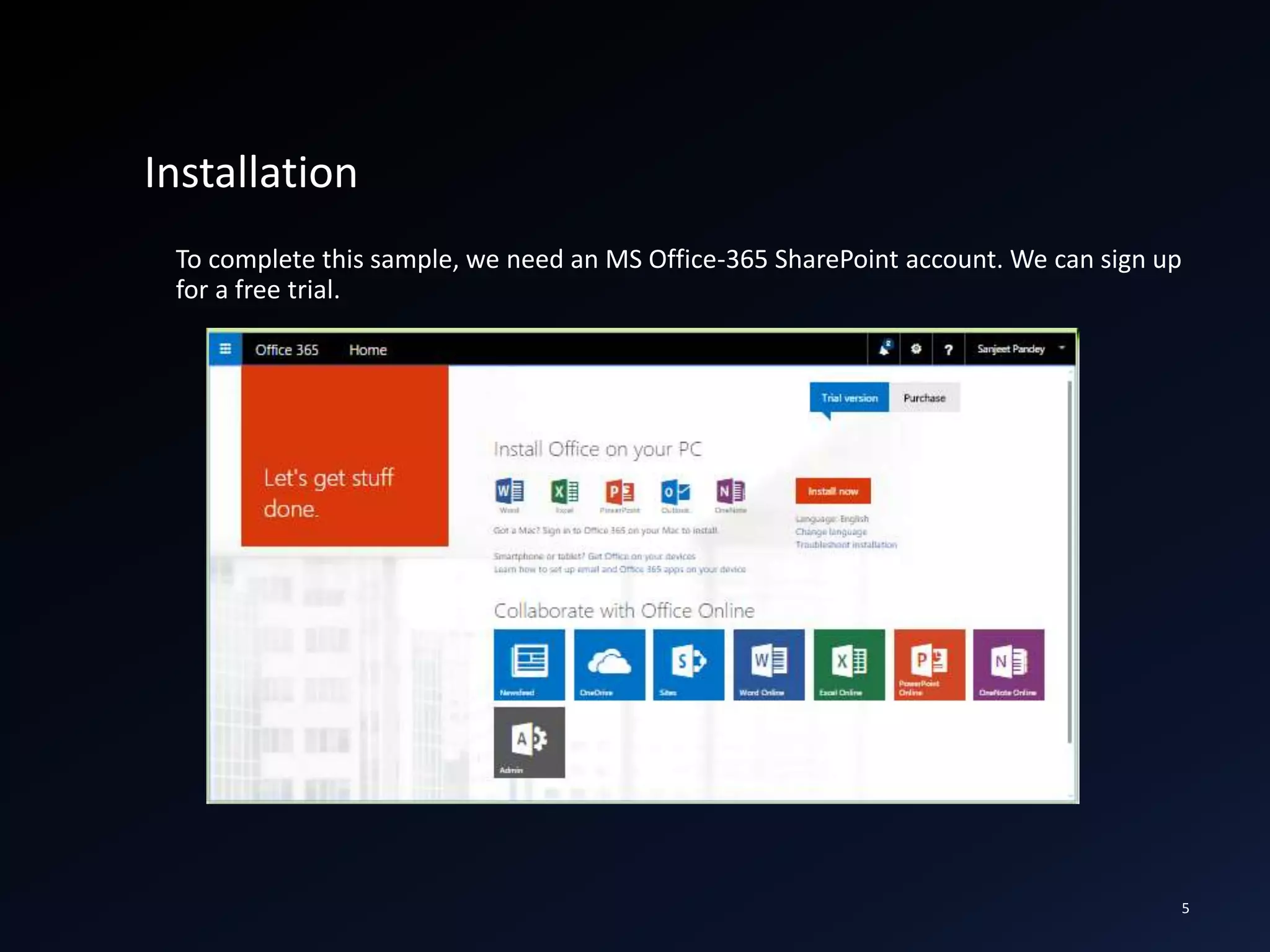This screenshot has width=1270, height=952.
Task: Click the Install now button
Action: click(833, 491)
